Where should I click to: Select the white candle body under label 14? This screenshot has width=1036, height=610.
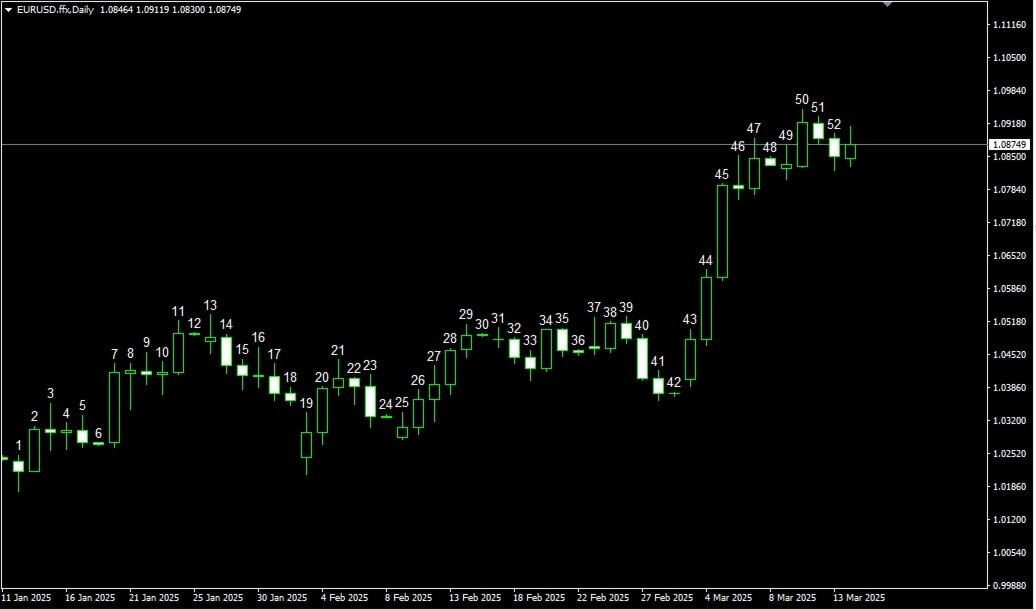pyautogui.click(x=226, y=351)
